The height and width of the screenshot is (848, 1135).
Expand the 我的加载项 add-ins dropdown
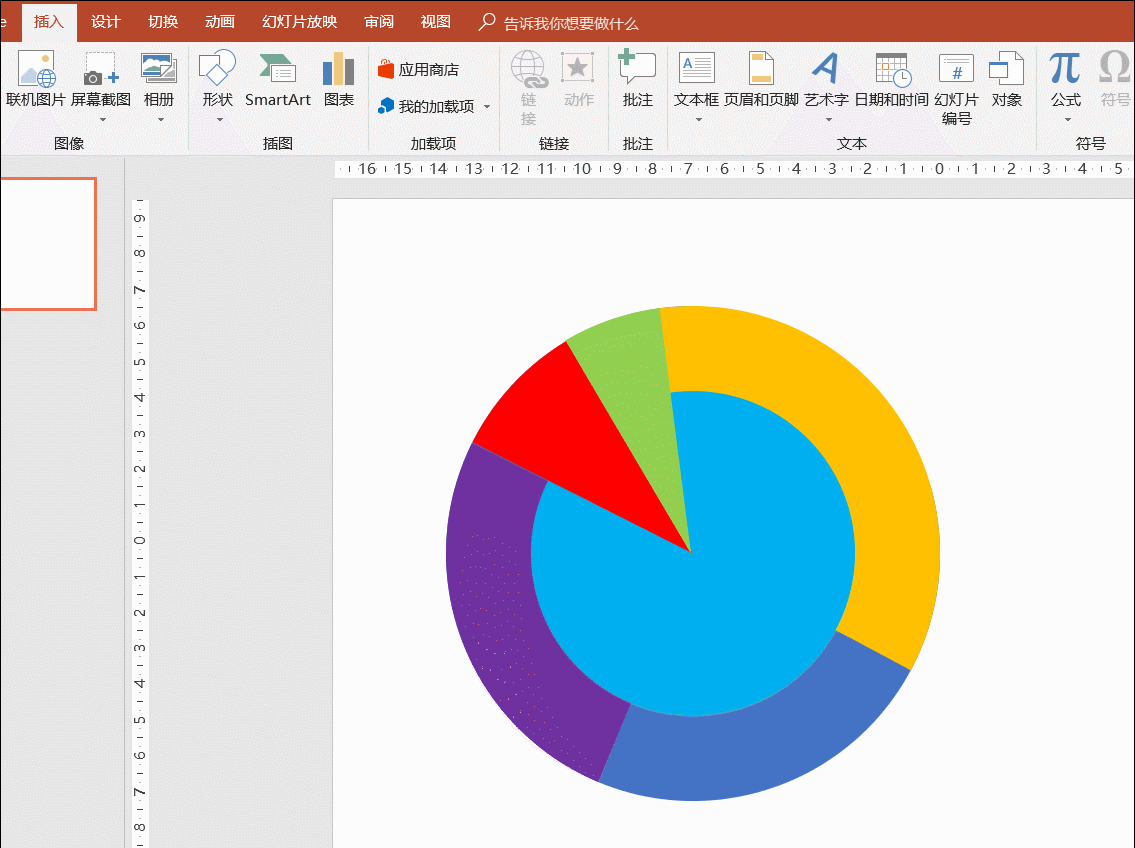(486, 106)
